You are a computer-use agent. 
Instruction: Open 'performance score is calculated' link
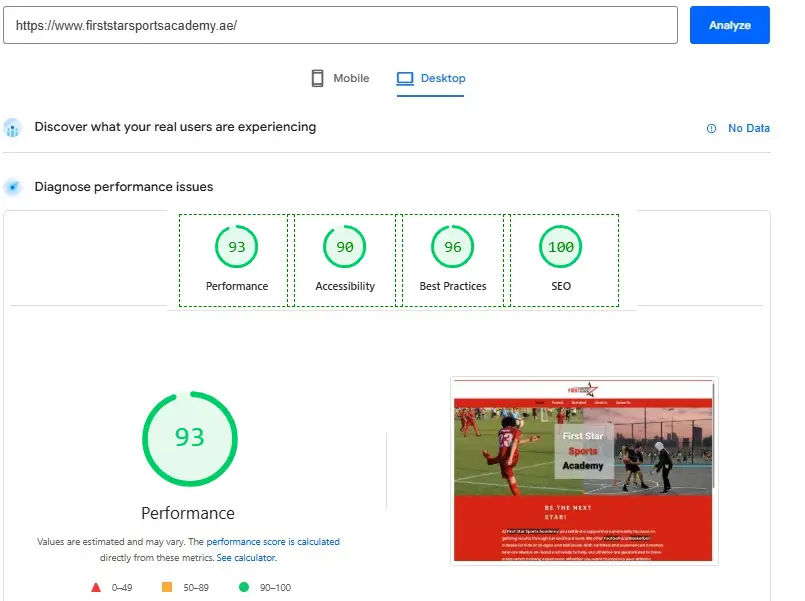(x=273, y=542)
